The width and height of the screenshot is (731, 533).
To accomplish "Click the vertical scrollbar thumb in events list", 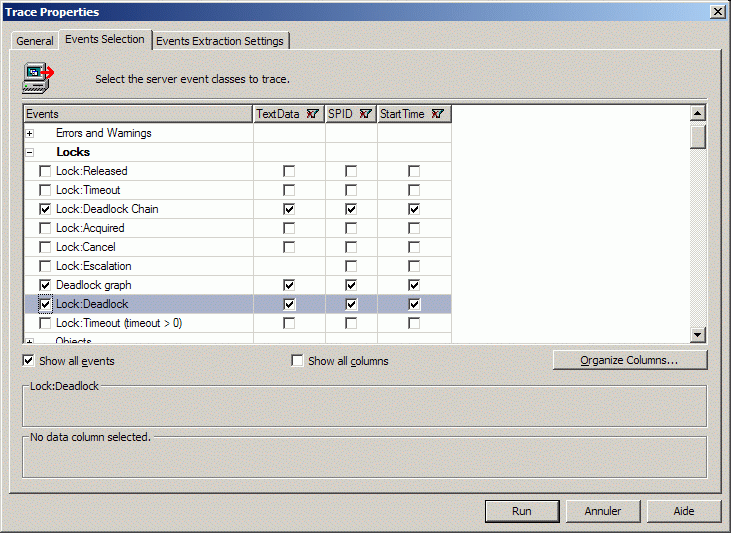I will click(698, 136).
